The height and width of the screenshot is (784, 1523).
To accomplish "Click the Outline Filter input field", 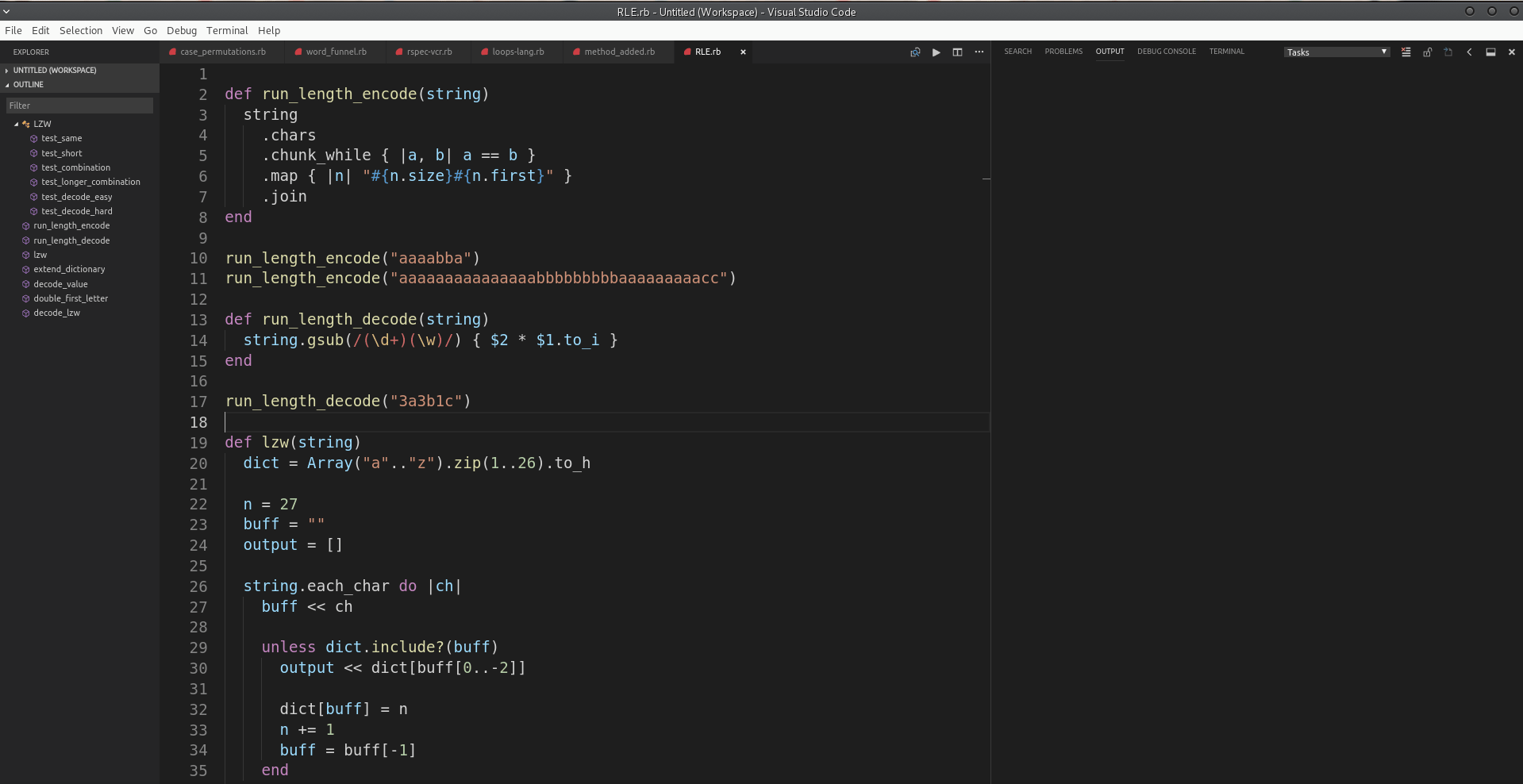I will pos(79,106).
